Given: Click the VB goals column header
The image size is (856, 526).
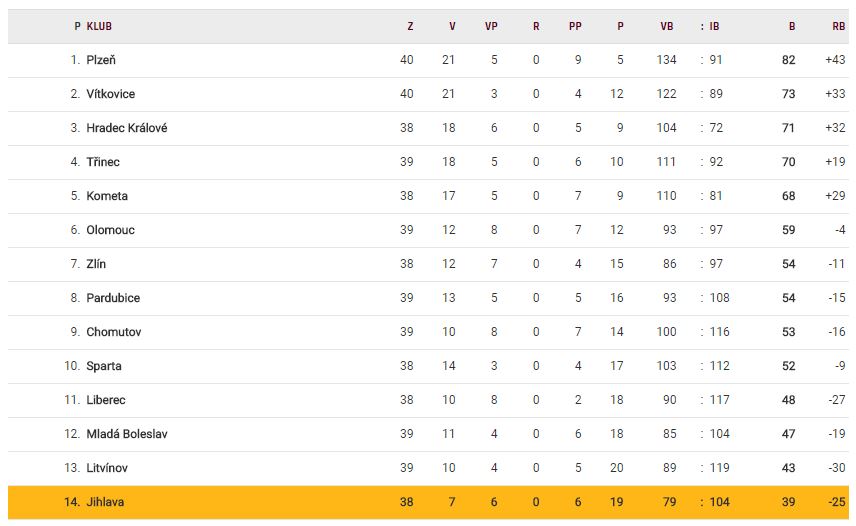Looking at the screenshot, I should point(667,27).
